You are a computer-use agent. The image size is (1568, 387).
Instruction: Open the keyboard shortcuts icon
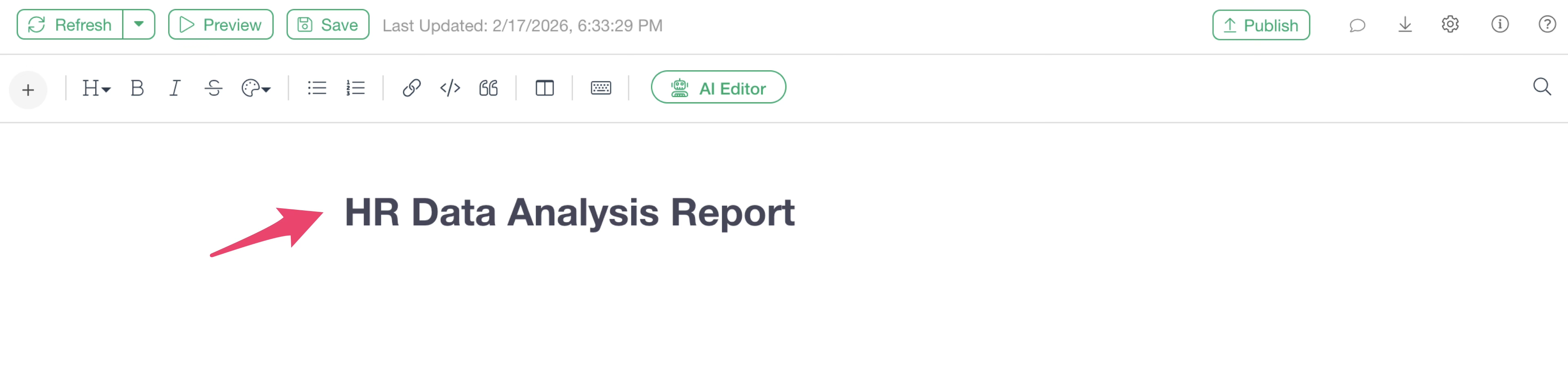[x=600, y=88]
